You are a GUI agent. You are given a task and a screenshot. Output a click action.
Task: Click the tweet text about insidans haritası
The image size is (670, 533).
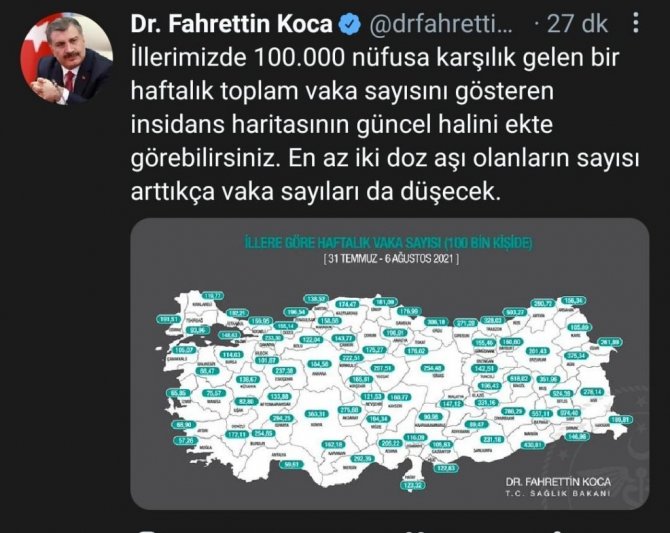(x=385, y=124)
